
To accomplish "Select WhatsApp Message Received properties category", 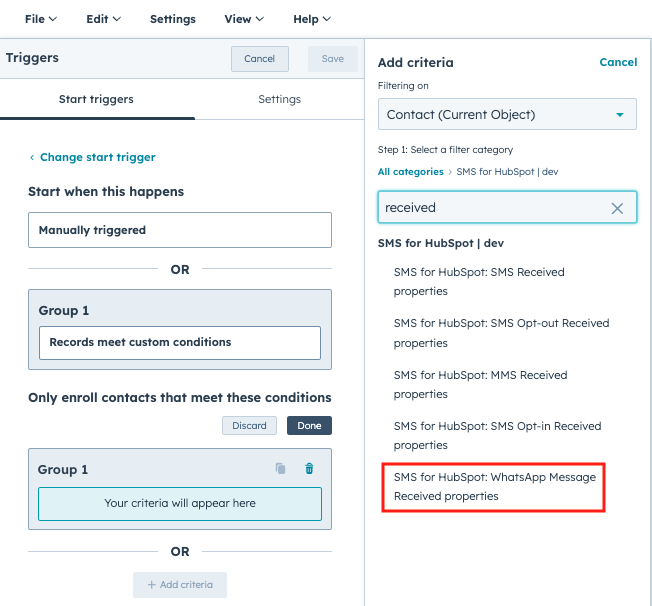I will 494,487.
